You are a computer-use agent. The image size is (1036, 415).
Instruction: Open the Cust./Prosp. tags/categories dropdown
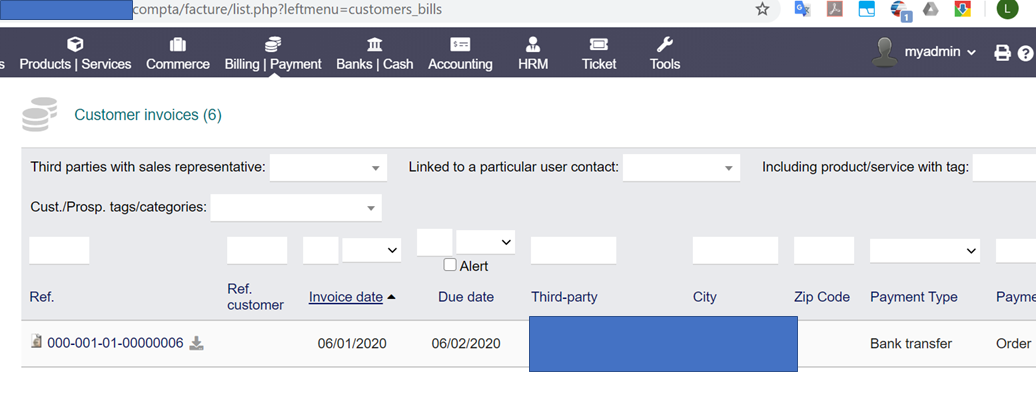(296, 208)
